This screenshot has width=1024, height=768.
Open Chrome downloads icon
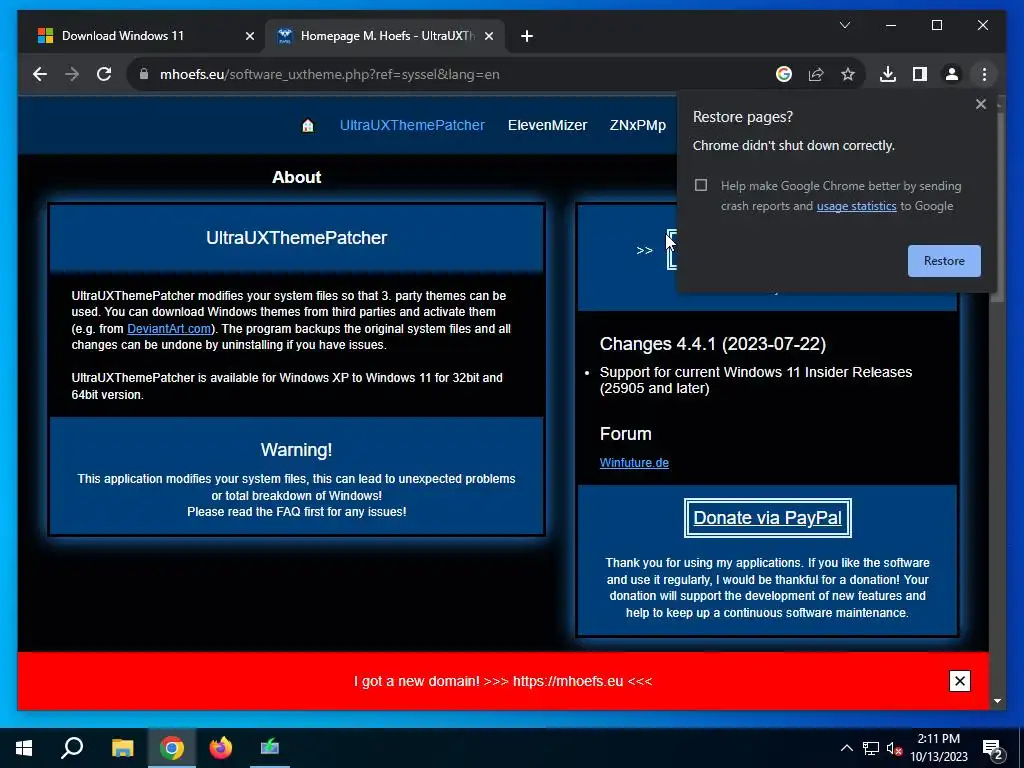tap(888, 74)
